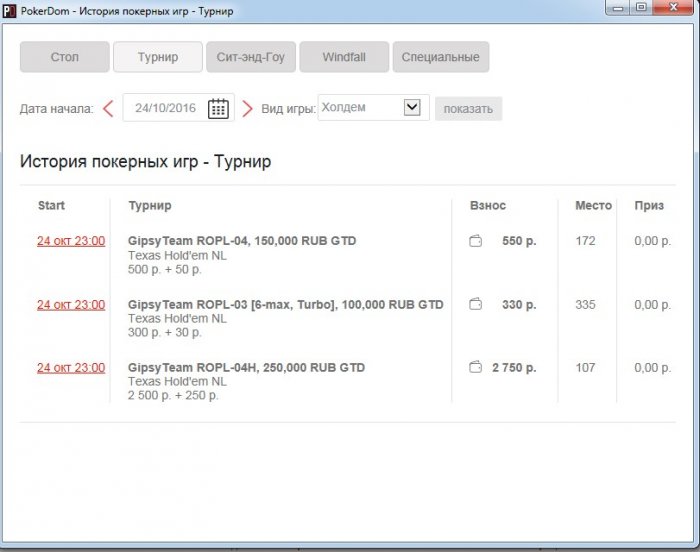The image size is (700, 552).
Task: Click the place value 335
Action: pyautogui.click(x=585, y=305)
